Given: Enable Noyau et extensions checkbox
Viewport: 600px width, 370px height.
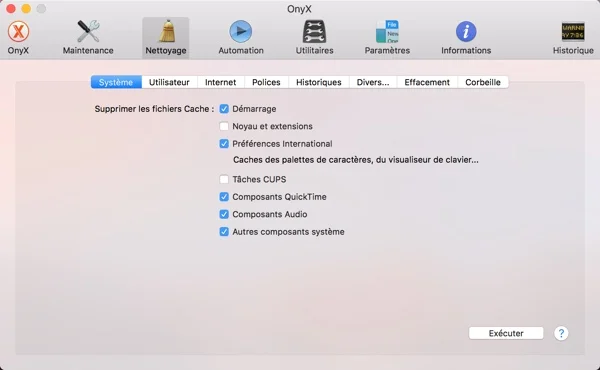Looking at the screenshot, I should pos(224,126).
